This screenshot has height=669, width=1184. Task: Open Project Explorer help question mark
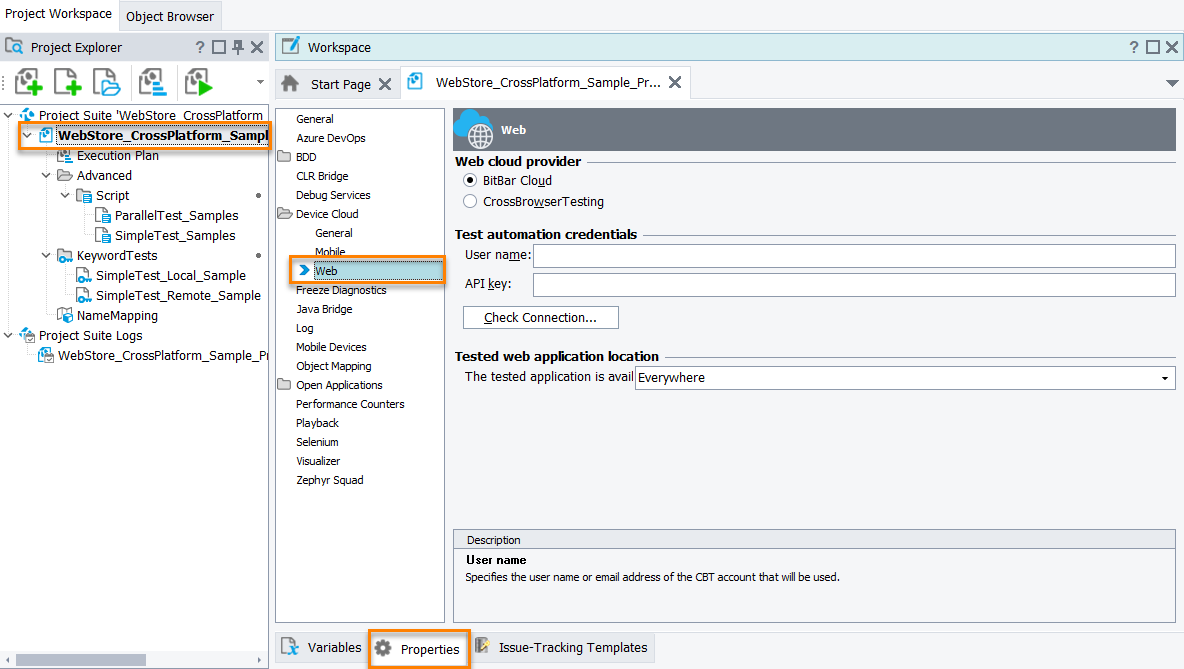tap(200, 47)
